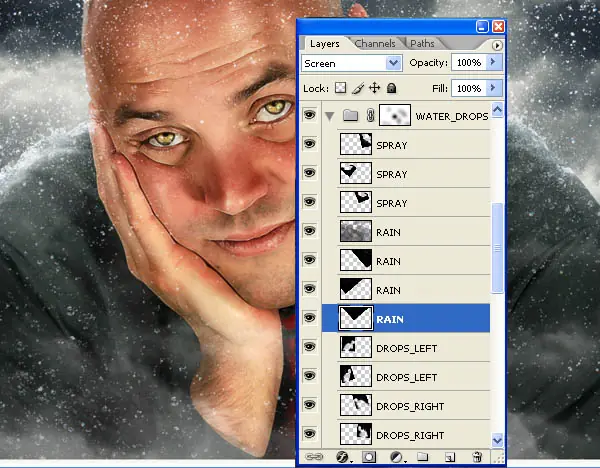The image size is (600, 468).
Task: Enable Lock Image Pixels brush icon
Action: pos(357,88)
